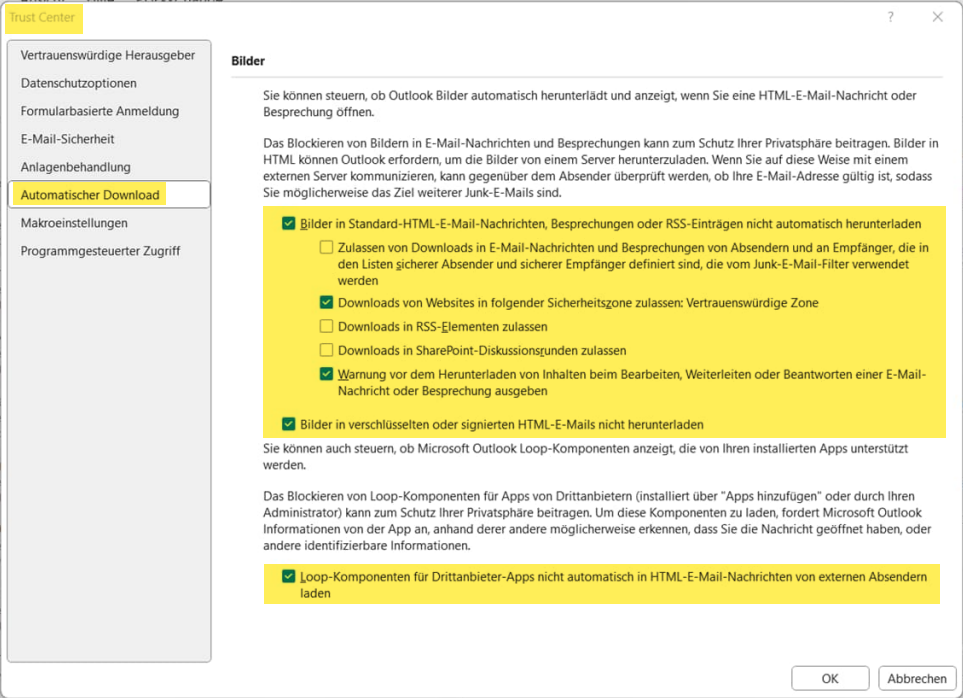Viewport: 963px width, 698px height.
Task: Enable downloads from sicherer Absender lists checkbox
Action: (326, 248)
